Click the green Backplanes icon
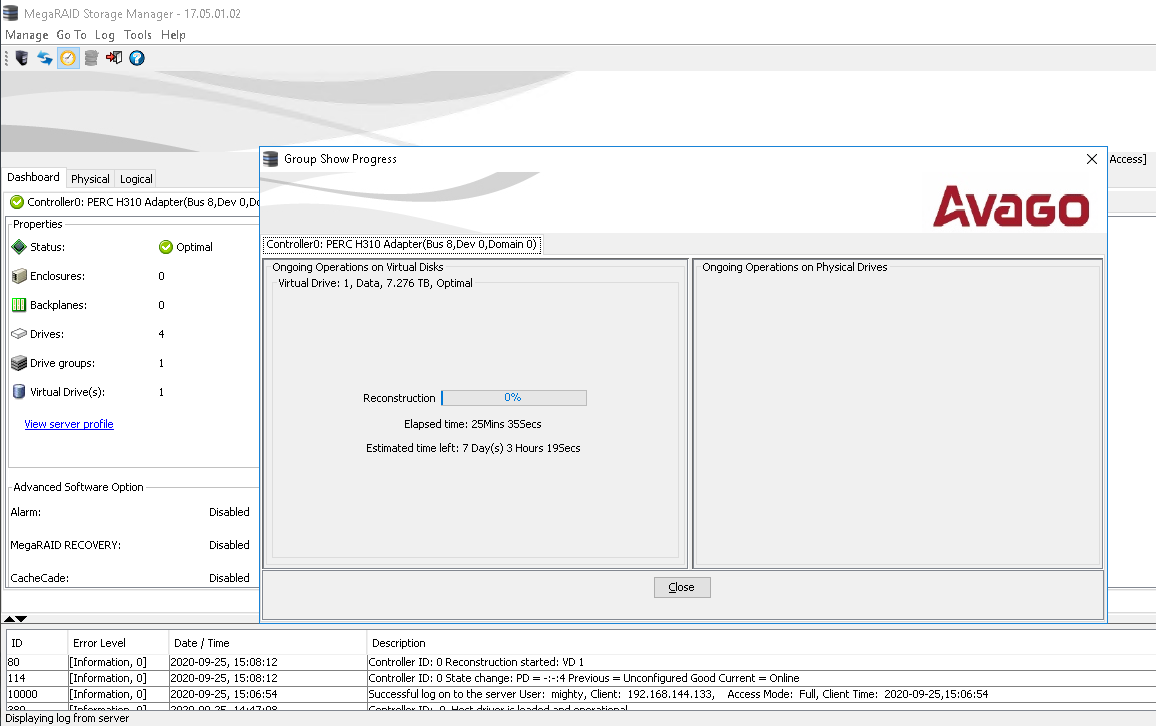This screenshot has height=726, width=1156. (19, 305)
